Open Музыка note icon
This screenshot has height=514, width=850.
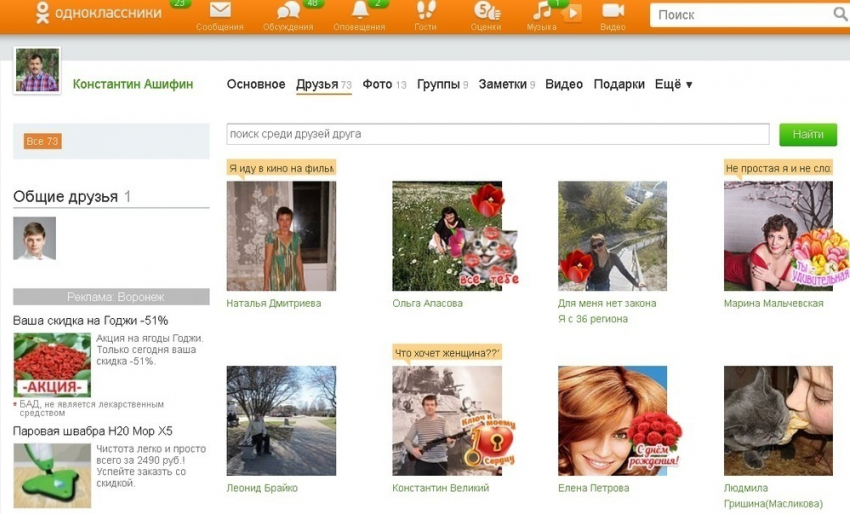click(x=541, y=10)
